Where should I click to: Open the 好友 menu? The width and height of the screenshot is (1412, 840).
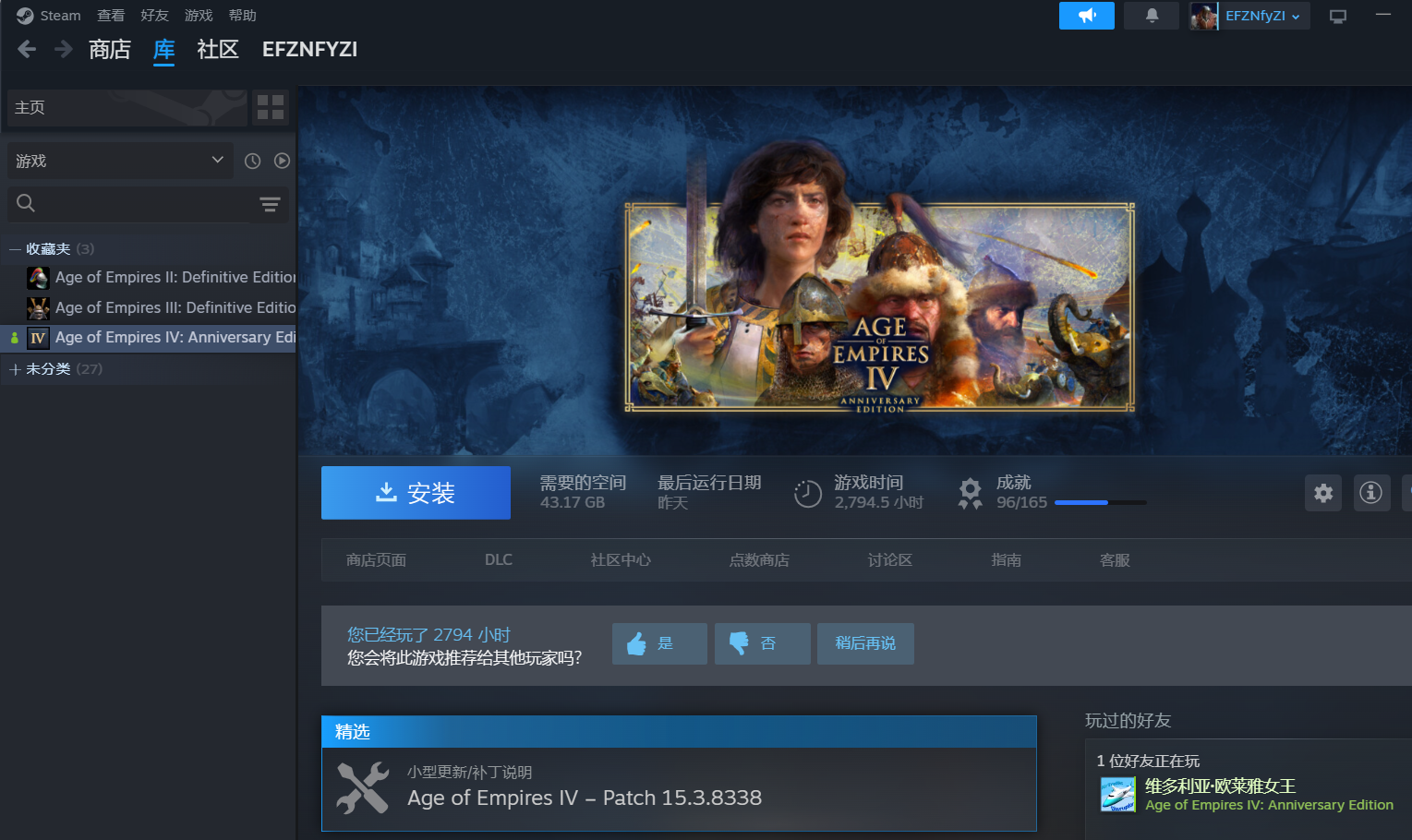154,16
